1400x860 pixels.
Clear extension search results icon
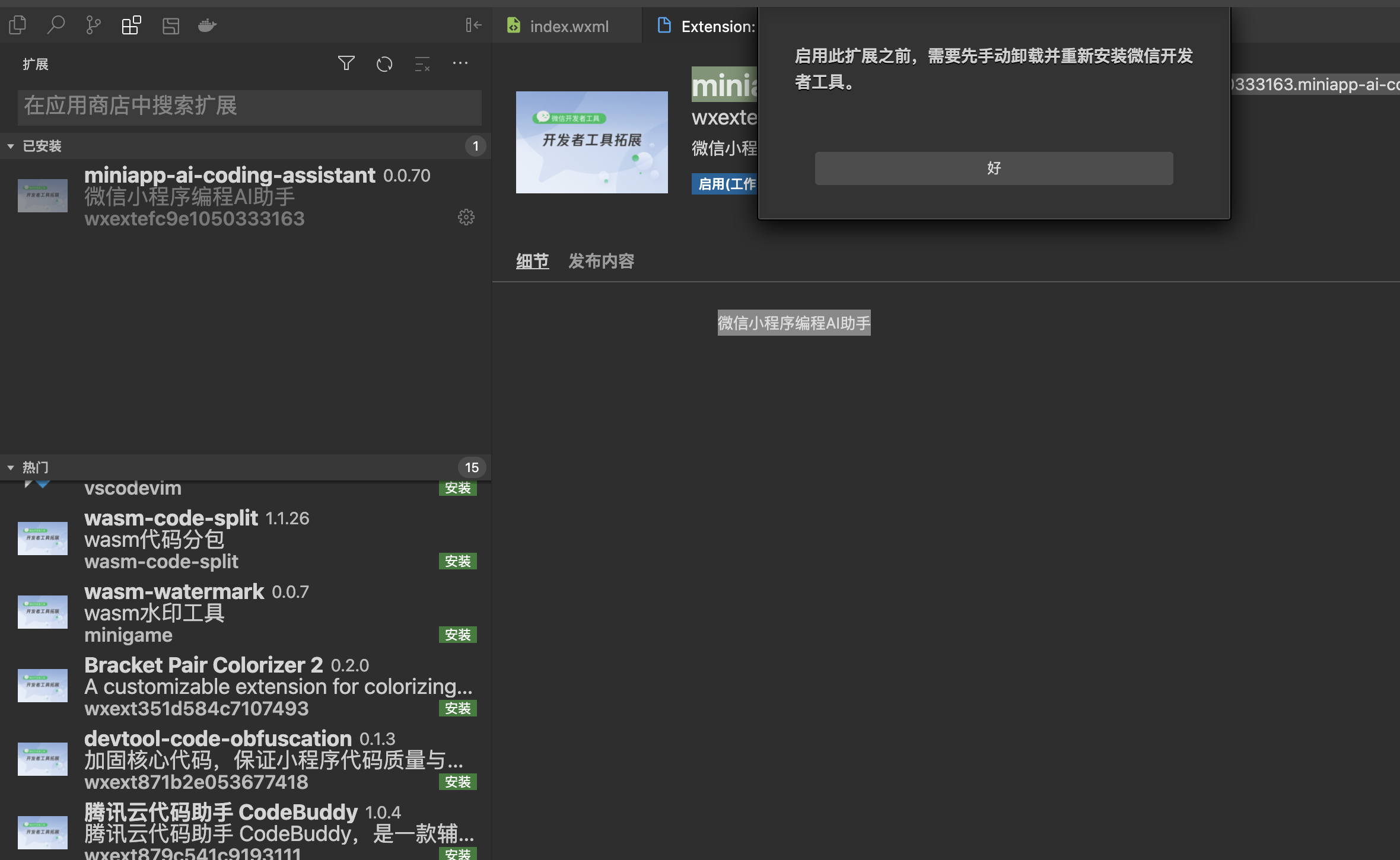tap(422, 63)
